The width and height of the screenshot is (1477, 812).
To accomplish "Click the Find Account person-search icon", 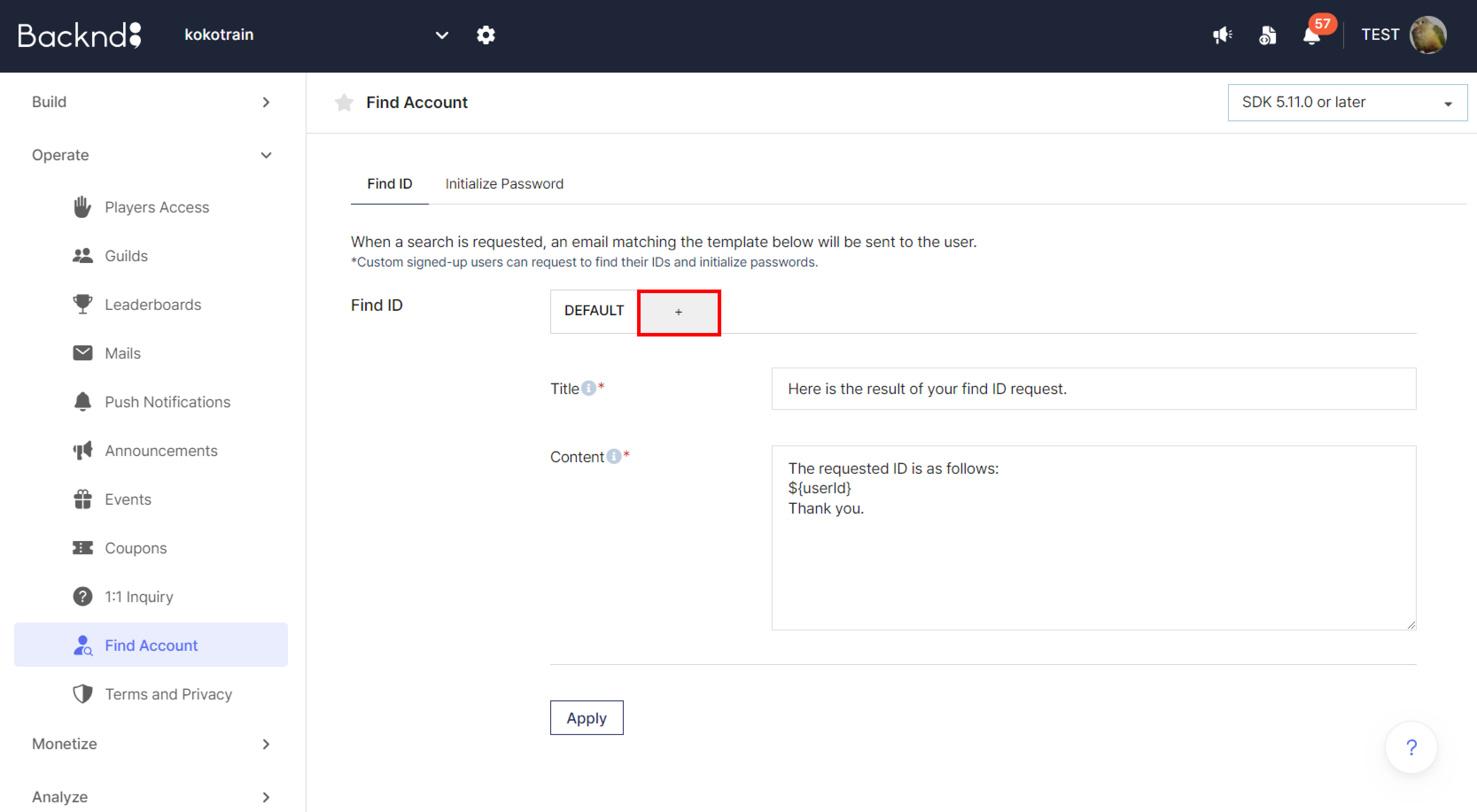I will coord(83,645).
